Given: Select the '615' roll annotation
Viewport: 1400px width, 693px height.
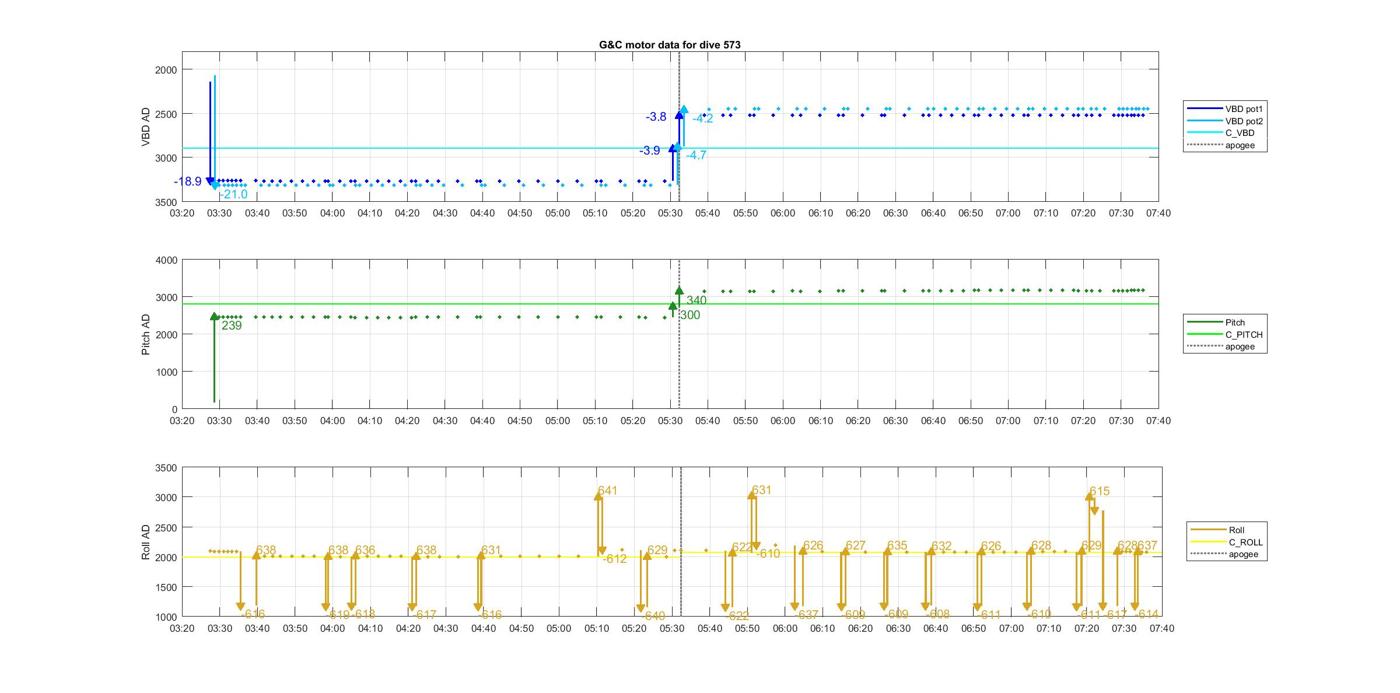Looking at the screenshot, I should click(1100, 491).
